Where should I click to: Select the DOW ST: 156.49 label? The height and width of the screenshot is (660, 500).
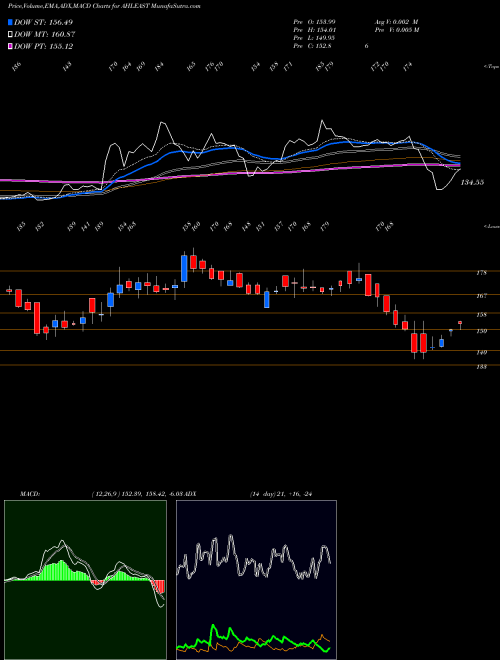click(44, 22)
